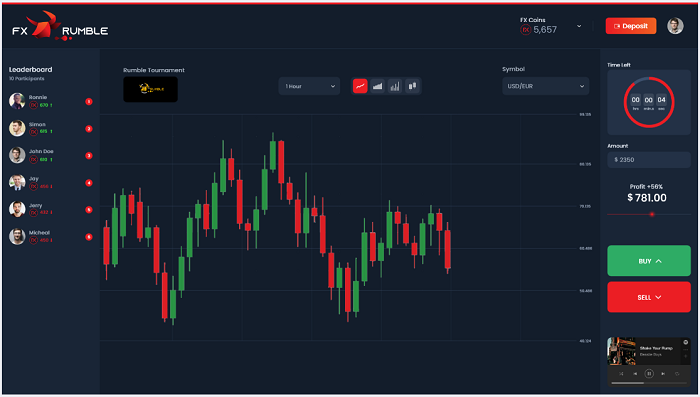Open the USD/EUR symbol dropdown
700x397 pixels.
546,86
